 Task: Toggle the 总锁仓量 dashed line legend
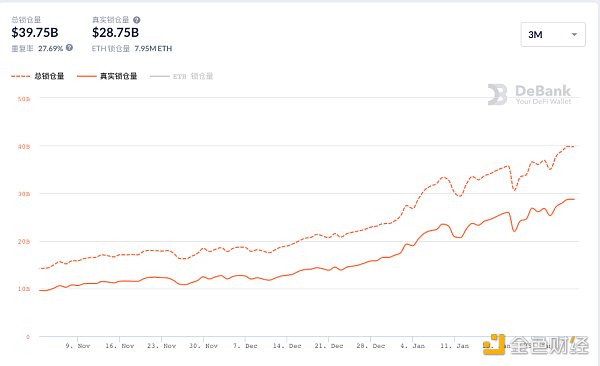tap(38, 76)
